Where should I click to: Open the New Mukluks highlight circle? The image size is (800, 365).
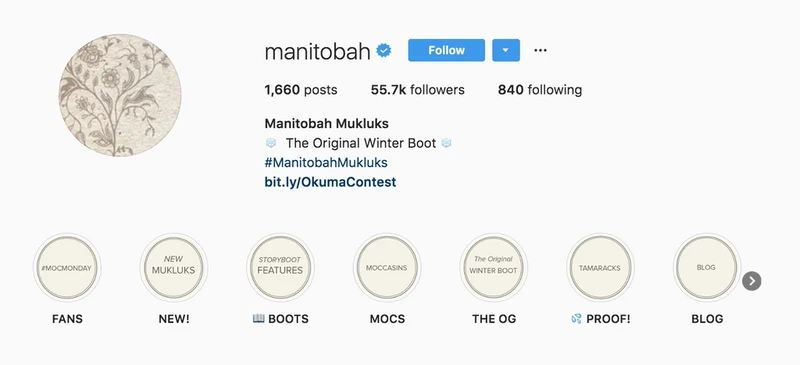click(174, 267)
